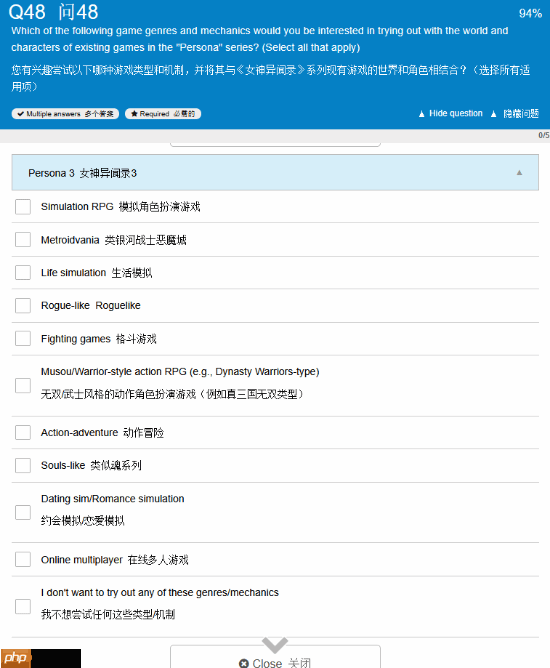Enable the Fighting games checkbox

pyautogui.click(x=23, y=339)
